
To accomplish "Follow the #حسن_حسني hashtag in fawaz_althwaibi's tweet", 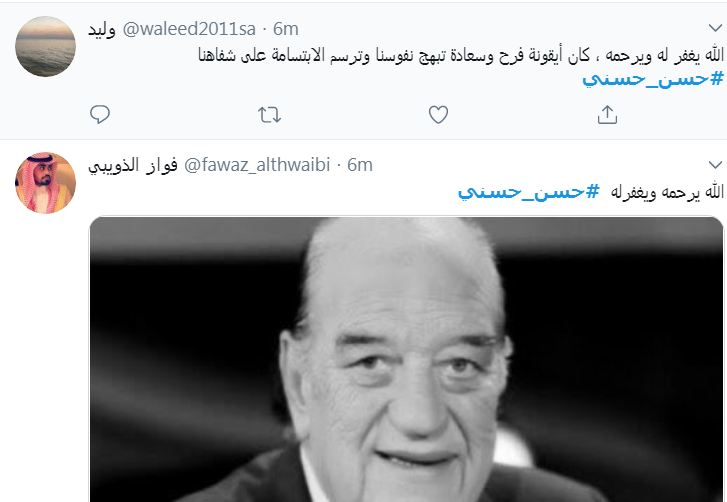I will click(529, 191).
